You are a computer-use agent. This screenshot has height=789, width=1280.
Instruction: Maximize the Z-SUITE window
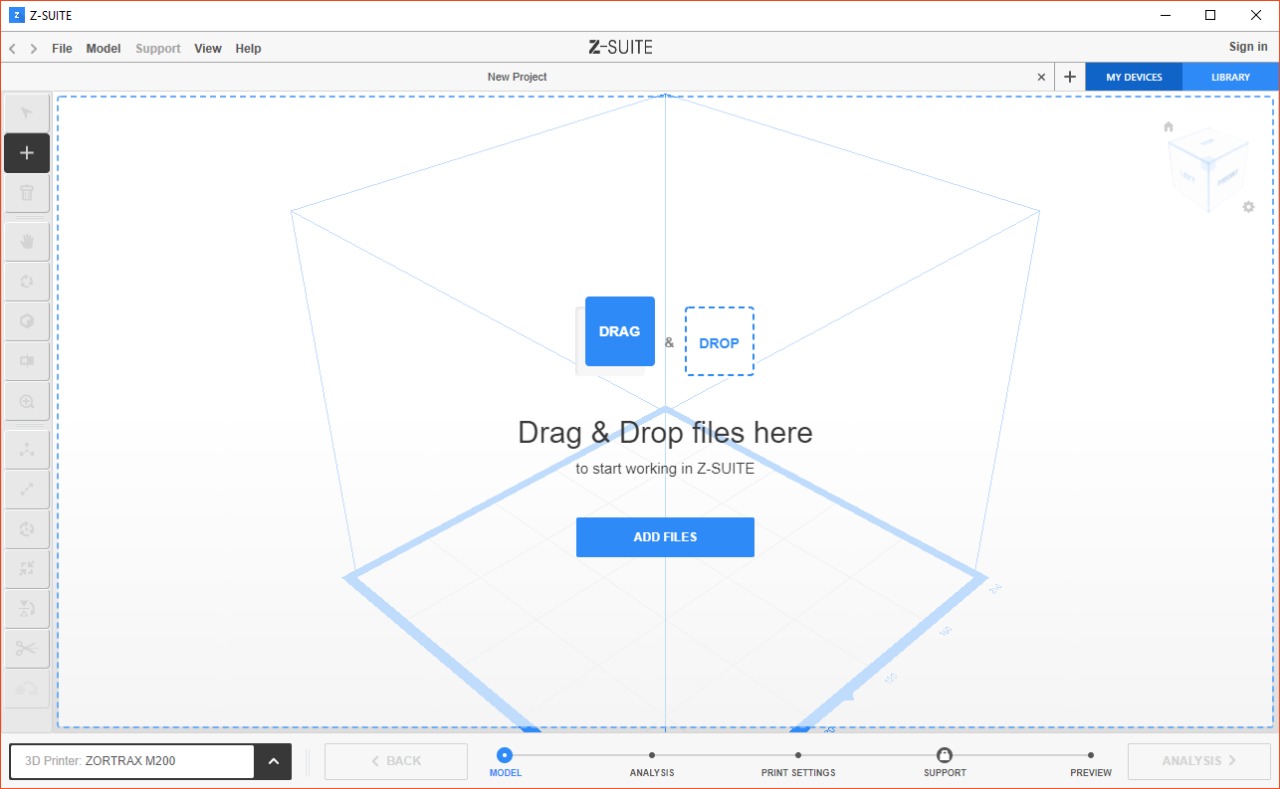(x=1210, y=15)
